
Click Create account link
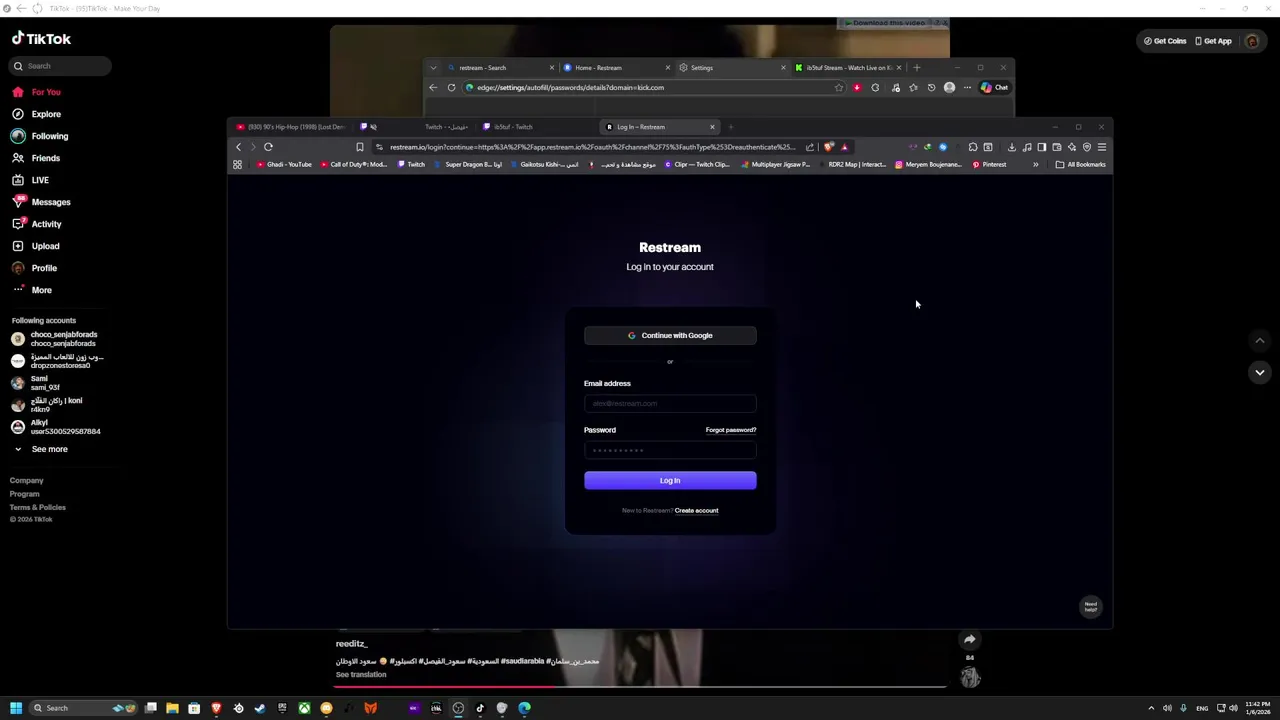pyautogui.click(x=697, y=511)
